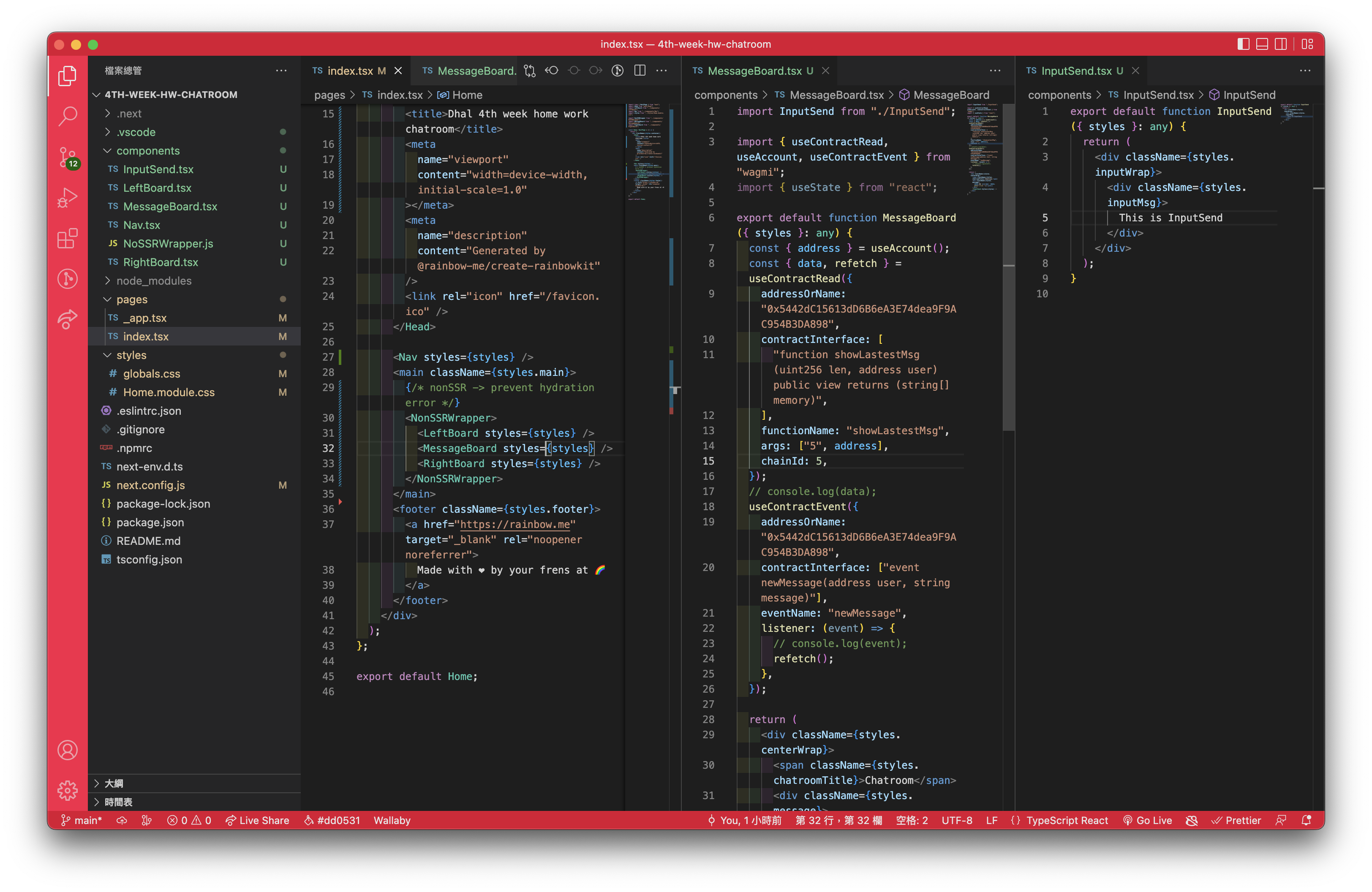Toggle primary sidebar visibility in title bar

1243,44
